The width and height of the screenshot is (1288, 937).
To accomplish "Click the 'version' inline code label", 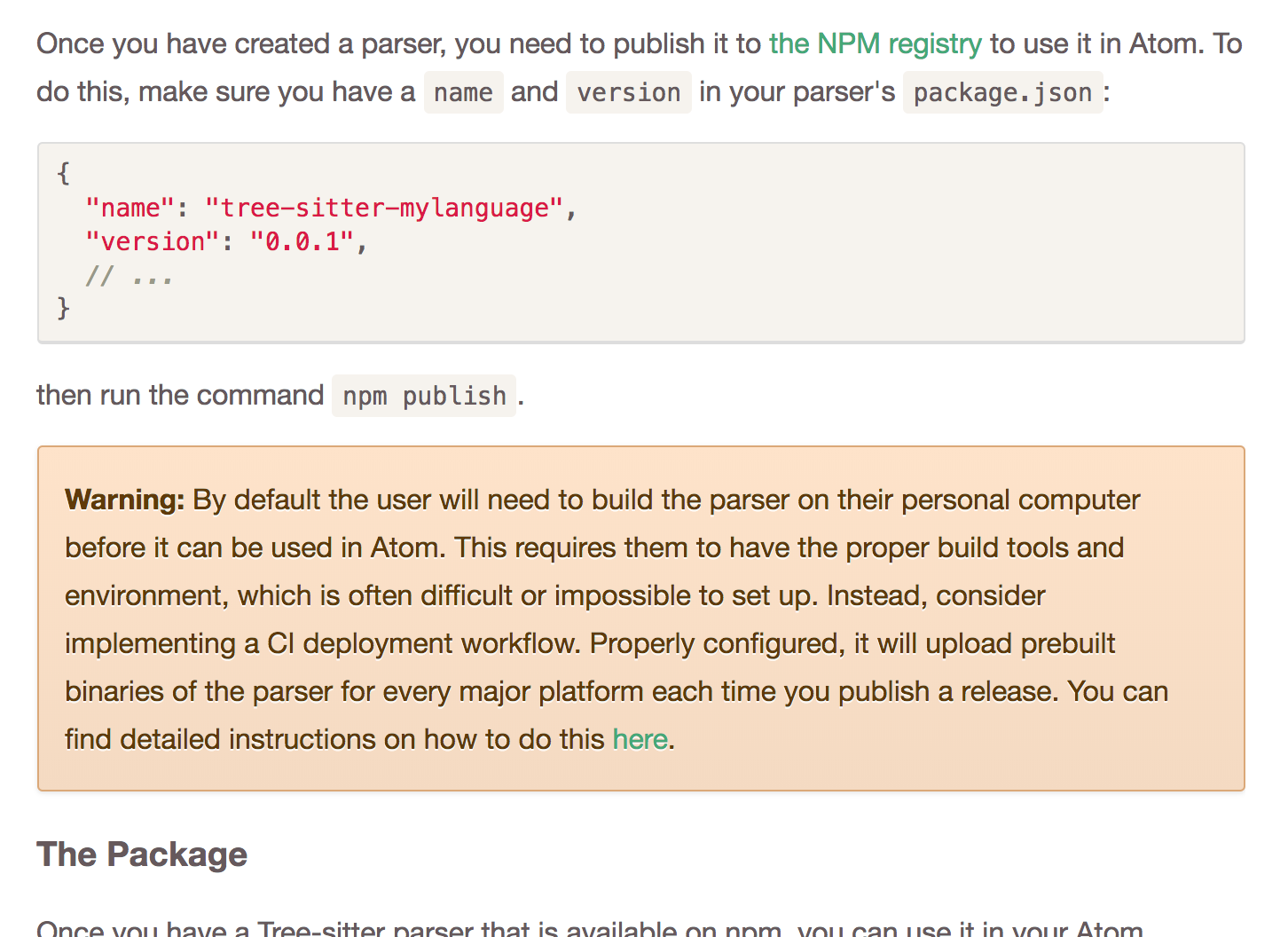I will [628, 92].
